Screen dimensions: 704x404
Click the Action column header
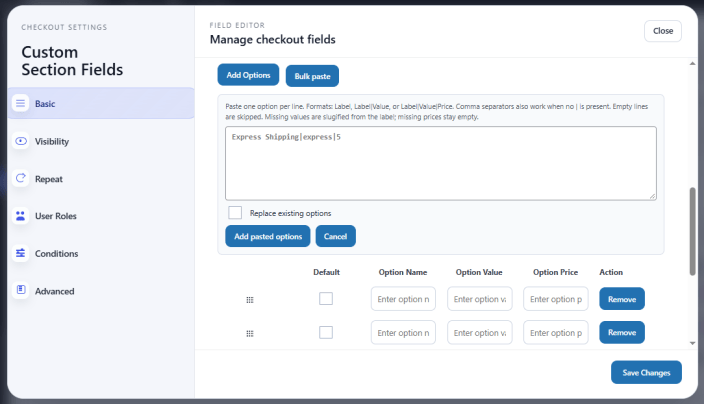pos(611,272)
